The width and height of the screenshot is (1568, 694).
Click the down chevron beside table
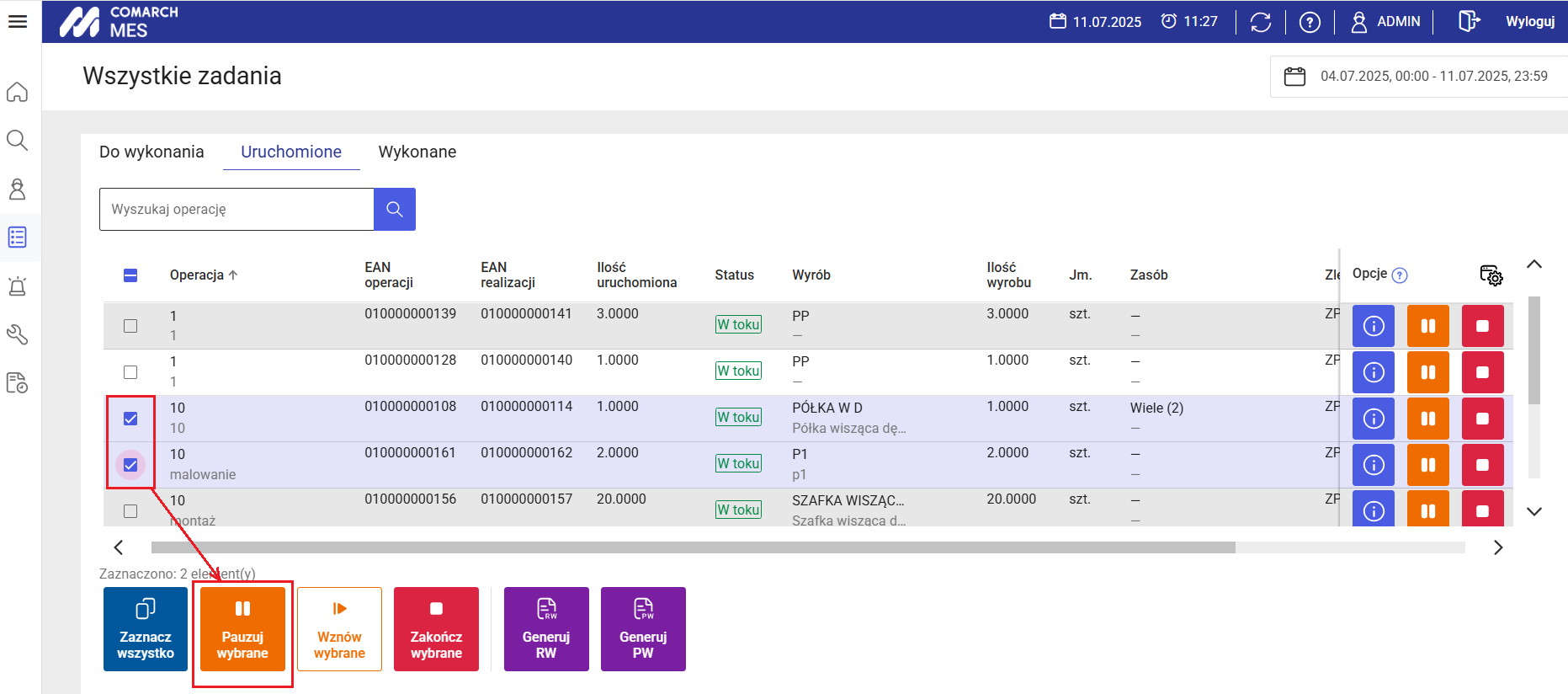1533,511
